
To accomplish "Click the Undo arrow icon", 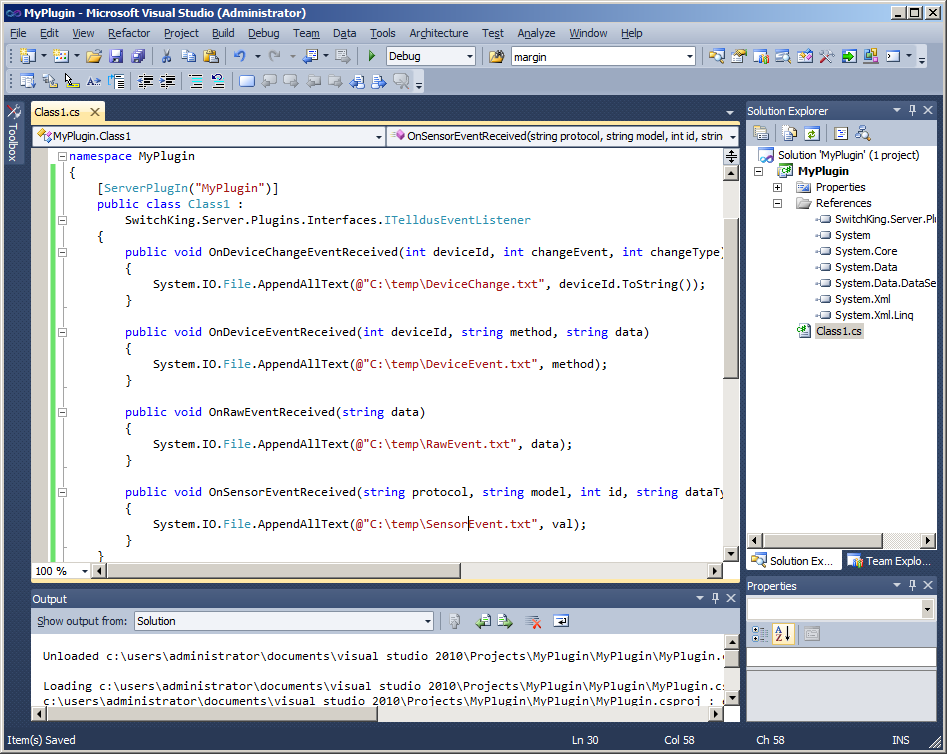I will coord(240,56).
